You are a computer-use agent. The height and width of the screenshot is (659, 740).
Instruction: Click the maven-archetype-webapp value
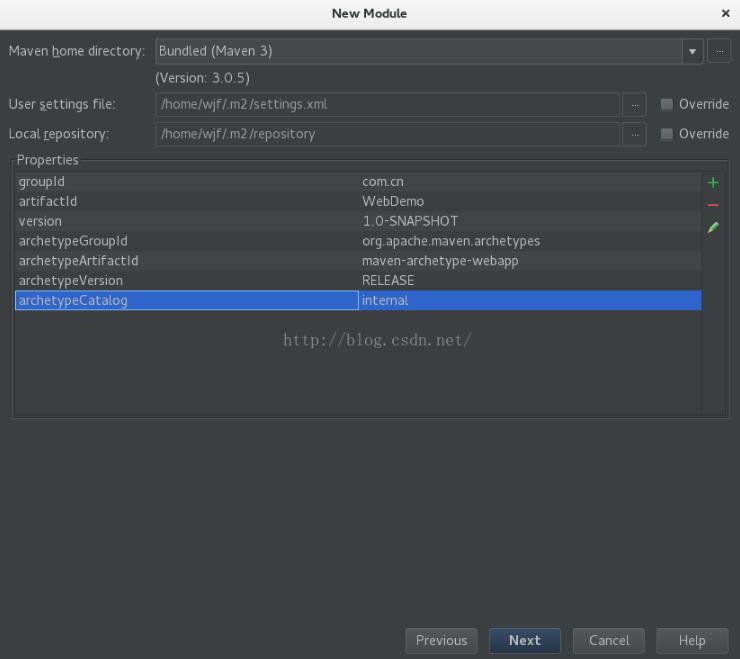tap(440, 261)
